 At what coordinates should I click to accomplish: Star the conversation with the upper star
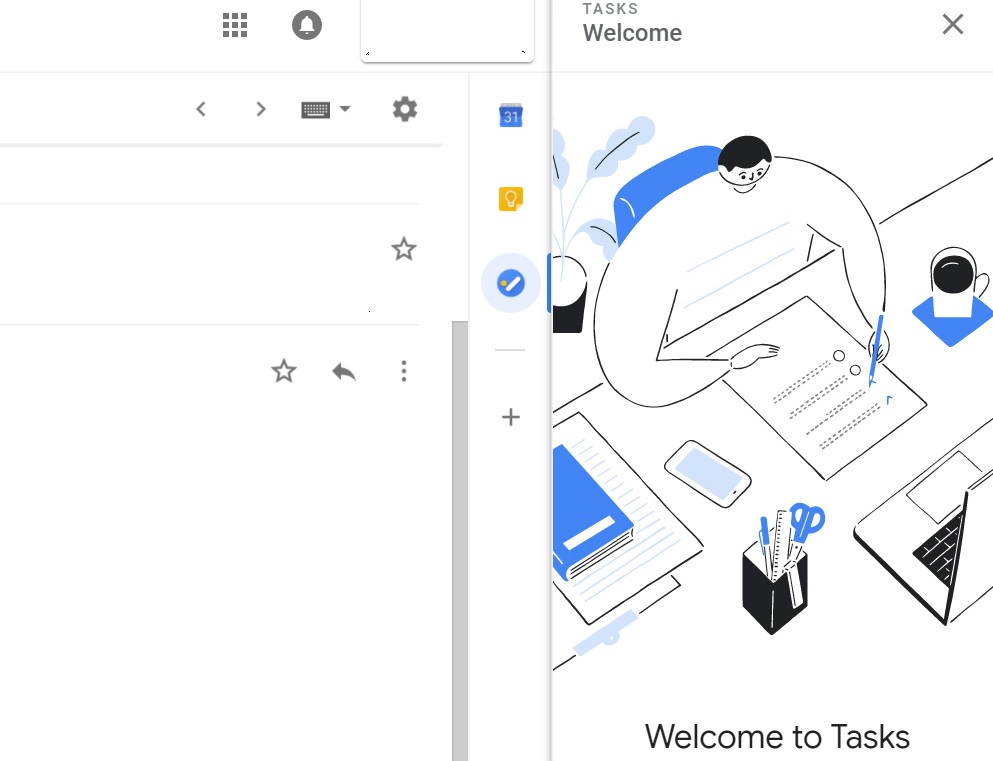[x=403, y=249]
